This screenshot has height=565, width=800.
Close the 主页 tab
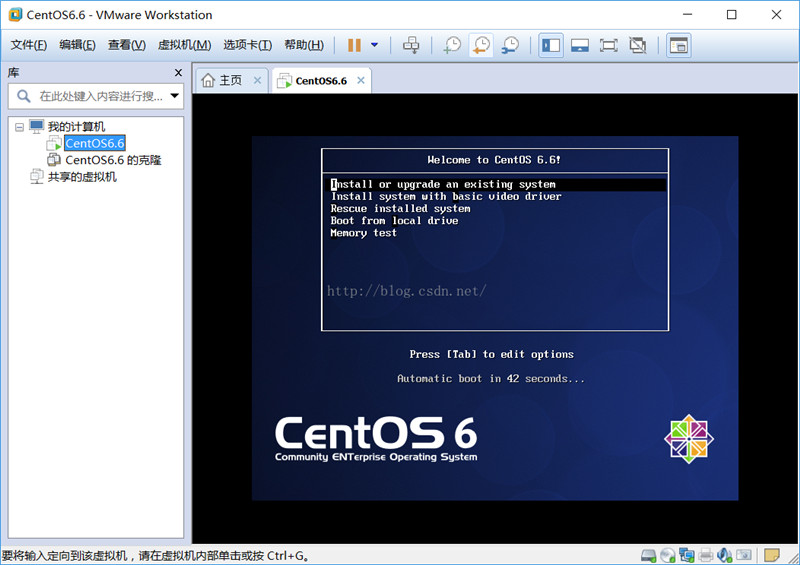tap(258, 81)
